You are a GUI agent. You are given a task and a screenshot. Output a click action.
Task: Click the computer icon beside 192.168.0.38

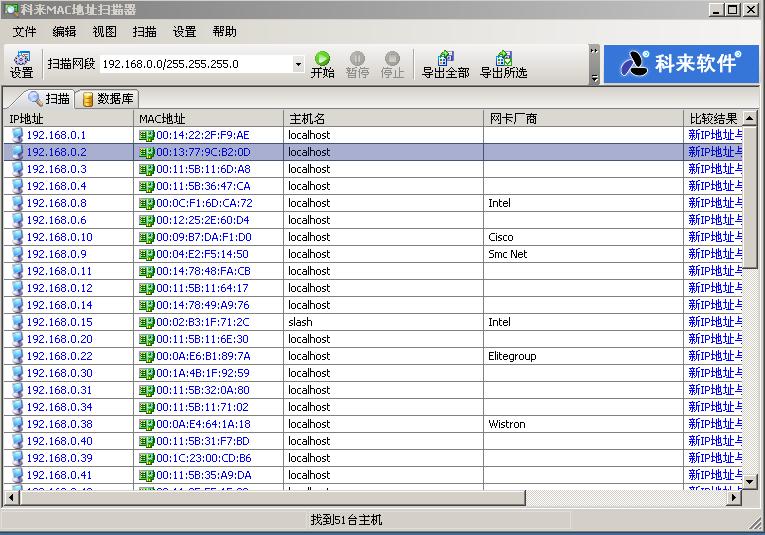[17, 424]
